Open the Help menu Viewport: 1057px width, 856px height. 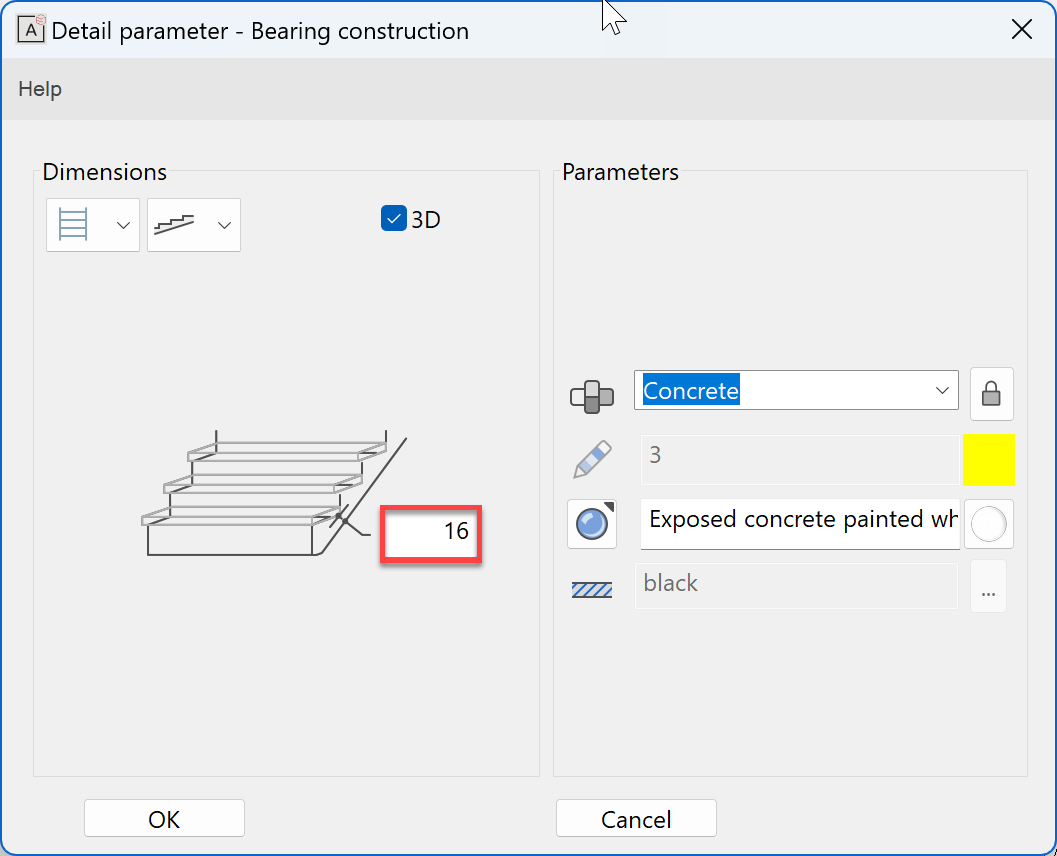click(39, 88)
